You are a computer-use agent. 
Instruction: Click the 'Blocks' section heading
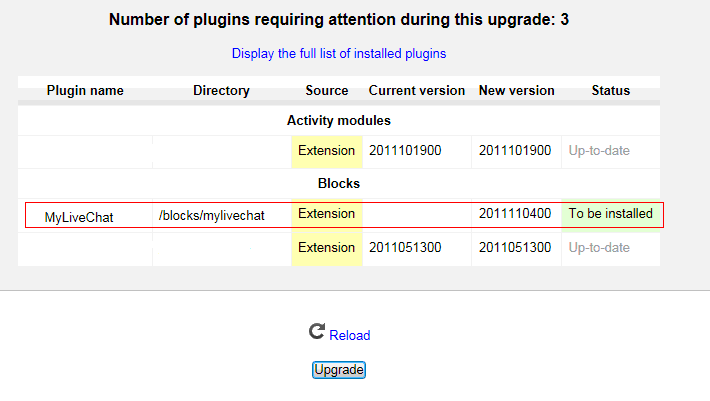(x=338, y=183)
